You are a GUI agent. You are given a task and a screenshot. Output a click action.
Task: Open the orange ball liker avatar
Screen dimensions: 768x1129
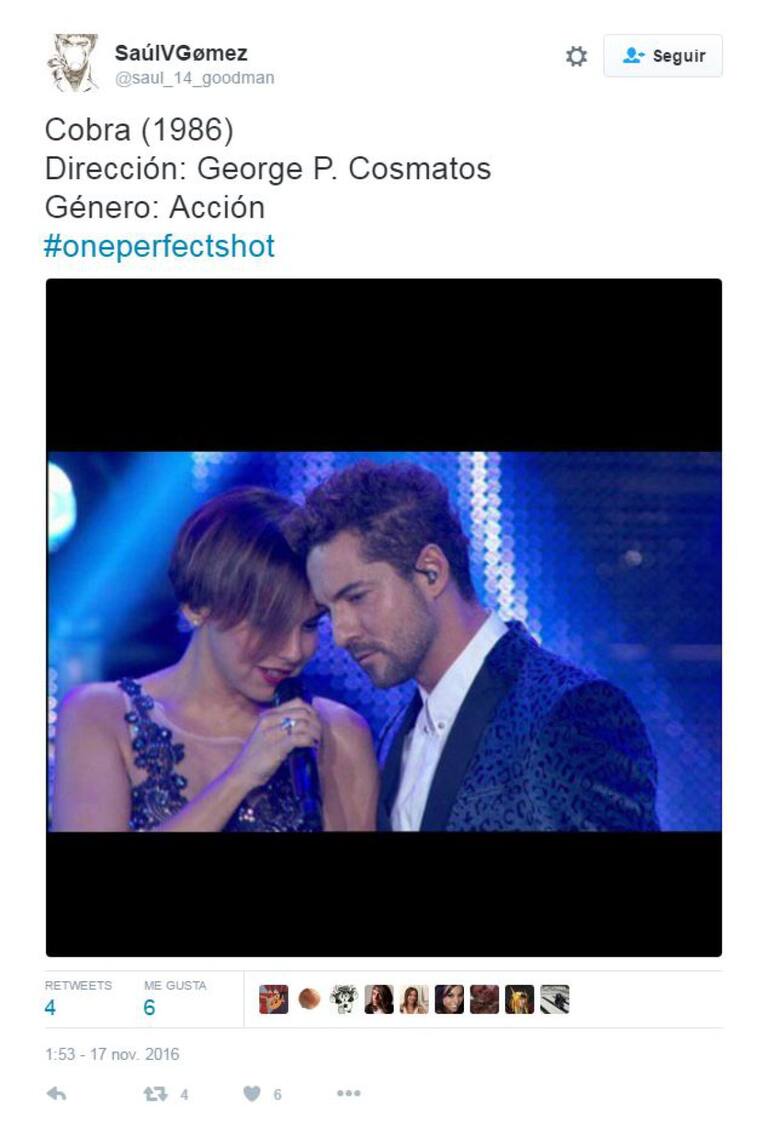tap(309, 999)
